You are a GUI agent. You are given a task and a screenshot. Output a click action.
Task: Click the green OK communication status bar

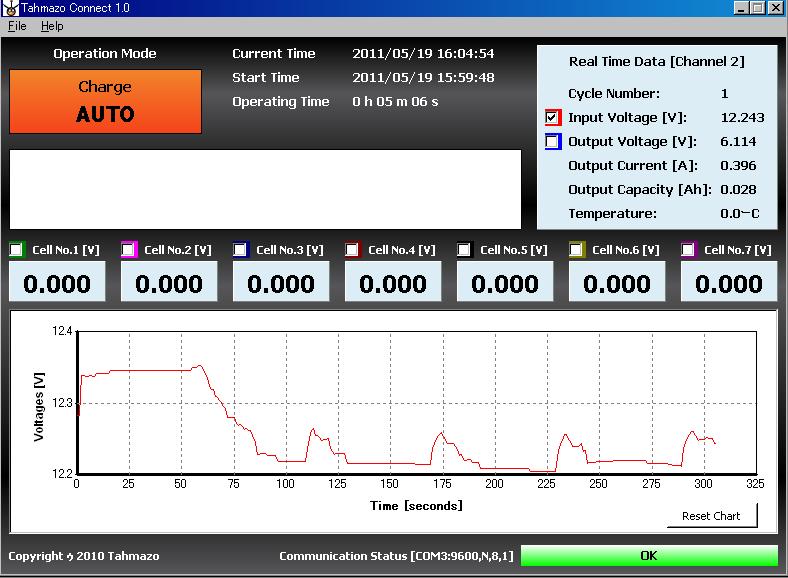(649, 555)
